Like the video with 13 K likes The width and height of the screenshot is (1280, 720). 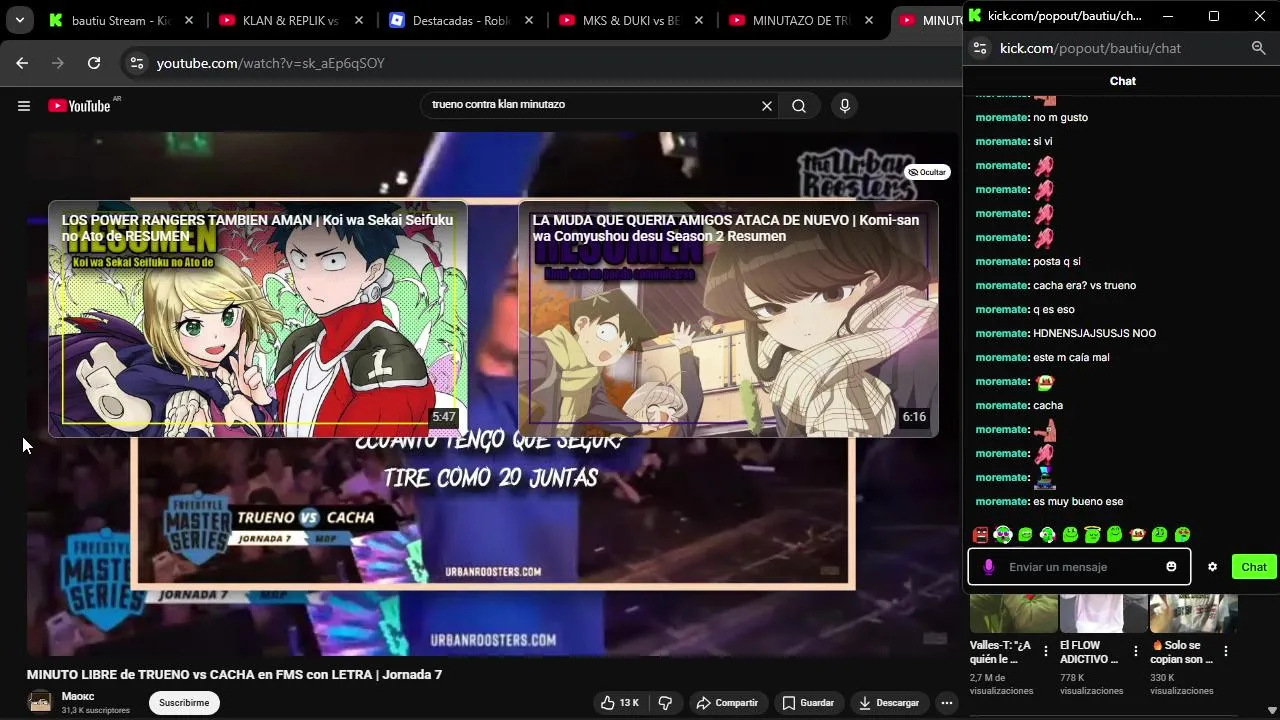tap(619, 703)
